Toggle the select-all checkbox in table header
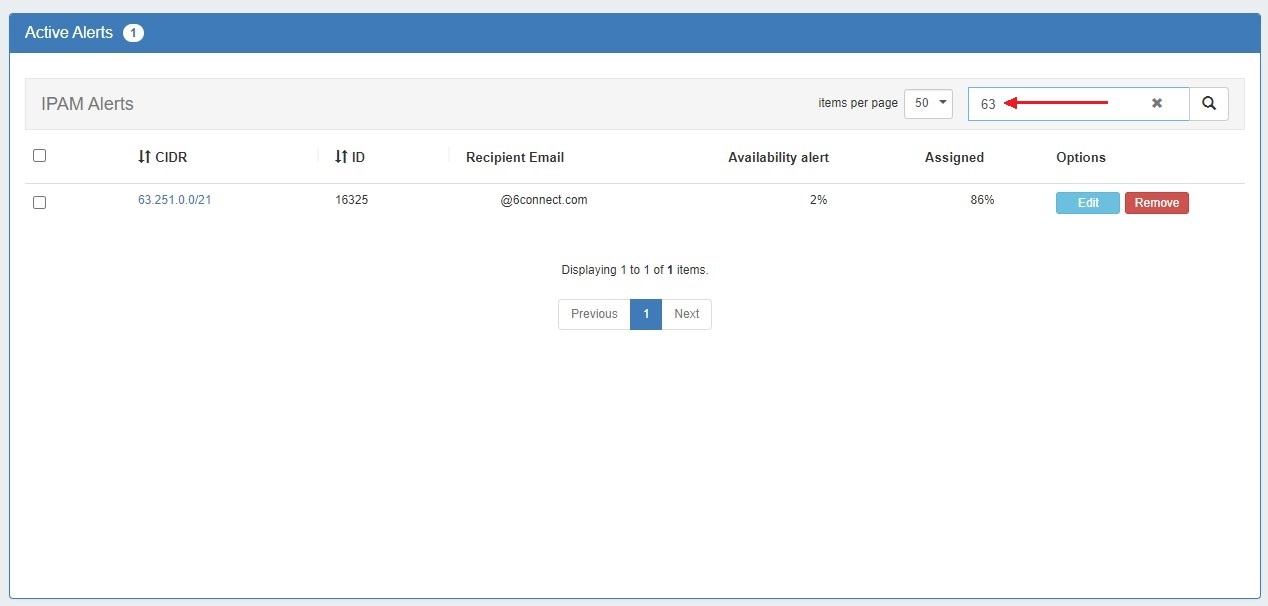1268x606 pixels. (x=40, y=156)
